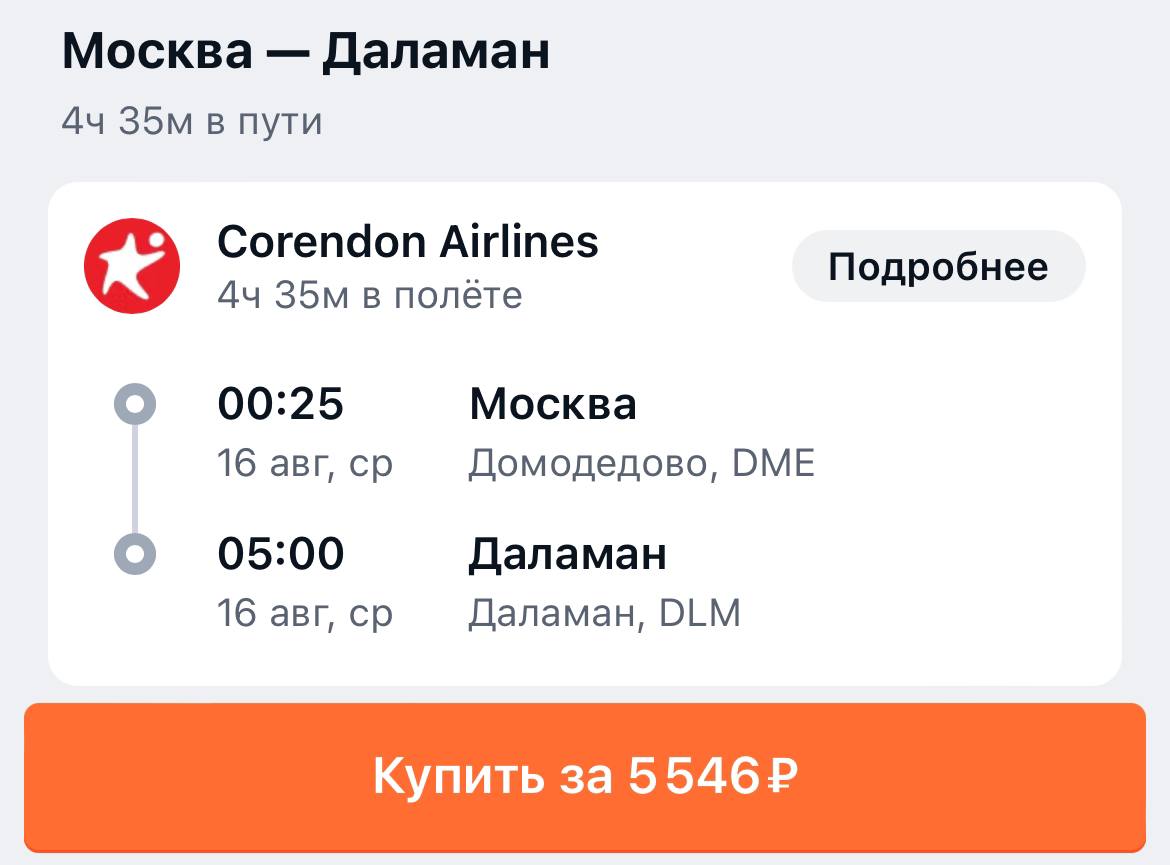Click the 4ч 35м в пути text
The width and height of the screenshot is (1170, 865).
(x=192, y=121)
